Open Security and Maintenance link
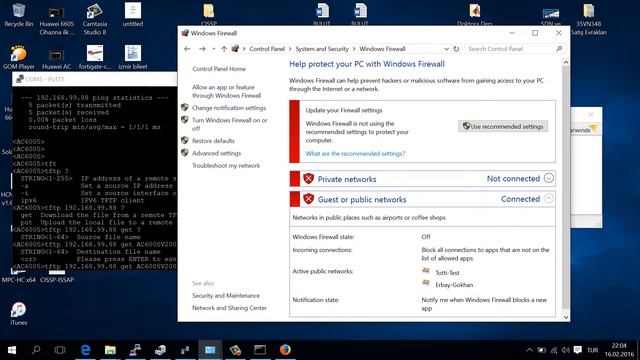Viewport: 640px width, 360px height. tap(226, 296)
